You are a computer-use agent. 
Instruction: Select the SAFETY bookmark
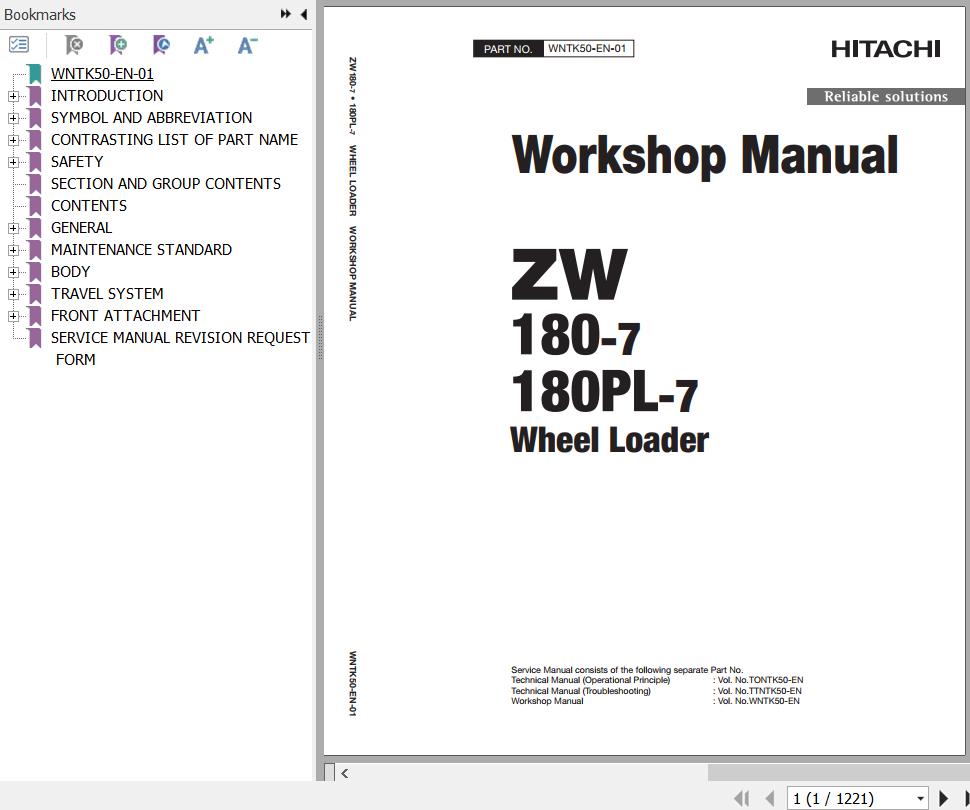(77, 162)
